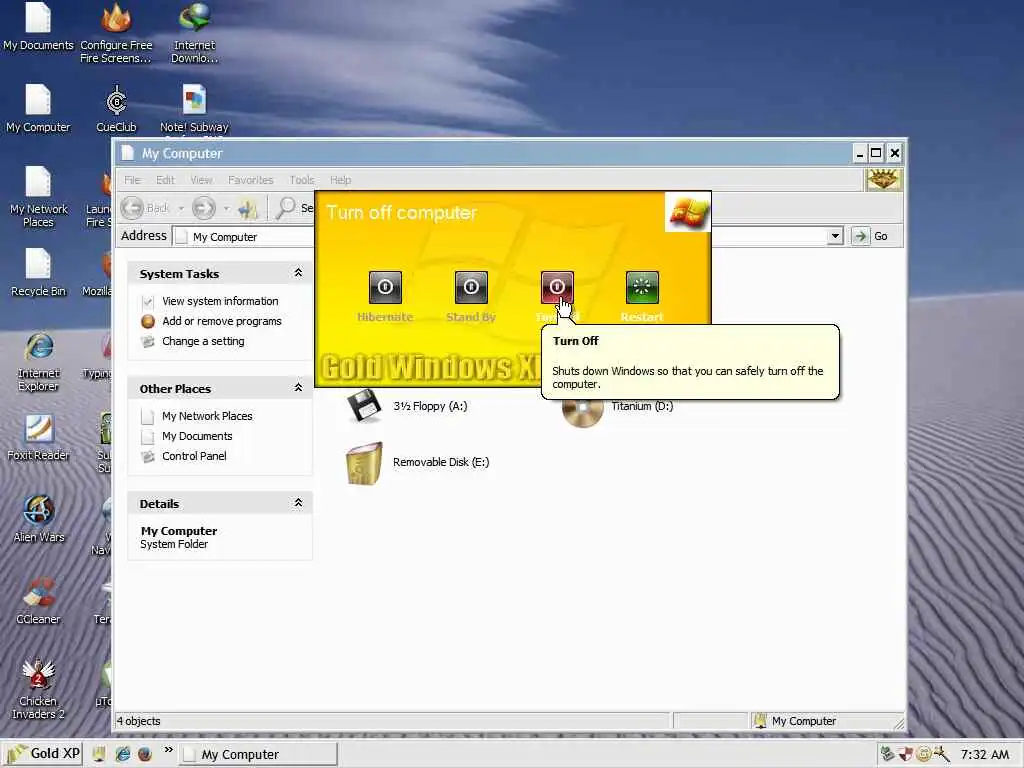Click the red shield tray icon
This screenshot has height=768, width=1024.
point(905,754)
